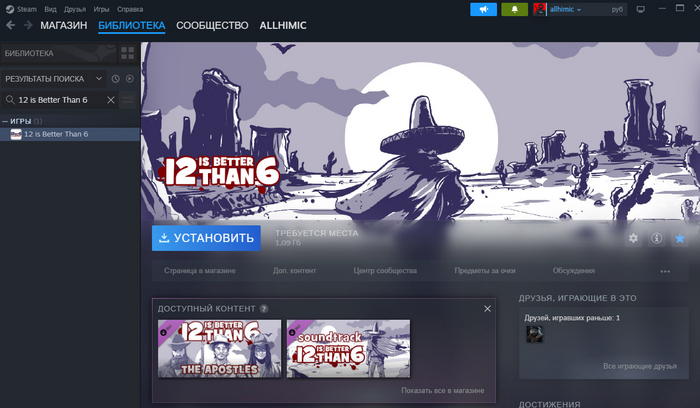This screenshot has width=700, height=408.
Task: Open the soundtrack DLC thumbnail
Action: [x=348, y=349]
